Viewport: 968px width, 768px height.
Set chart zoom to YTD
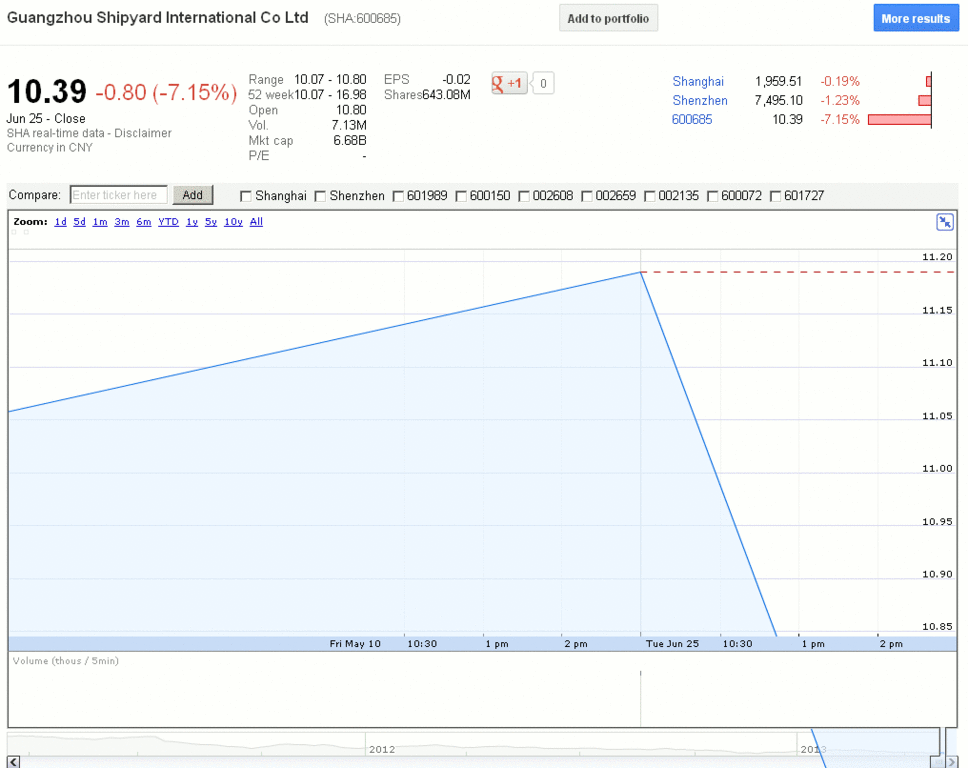(x=169, y=222)
